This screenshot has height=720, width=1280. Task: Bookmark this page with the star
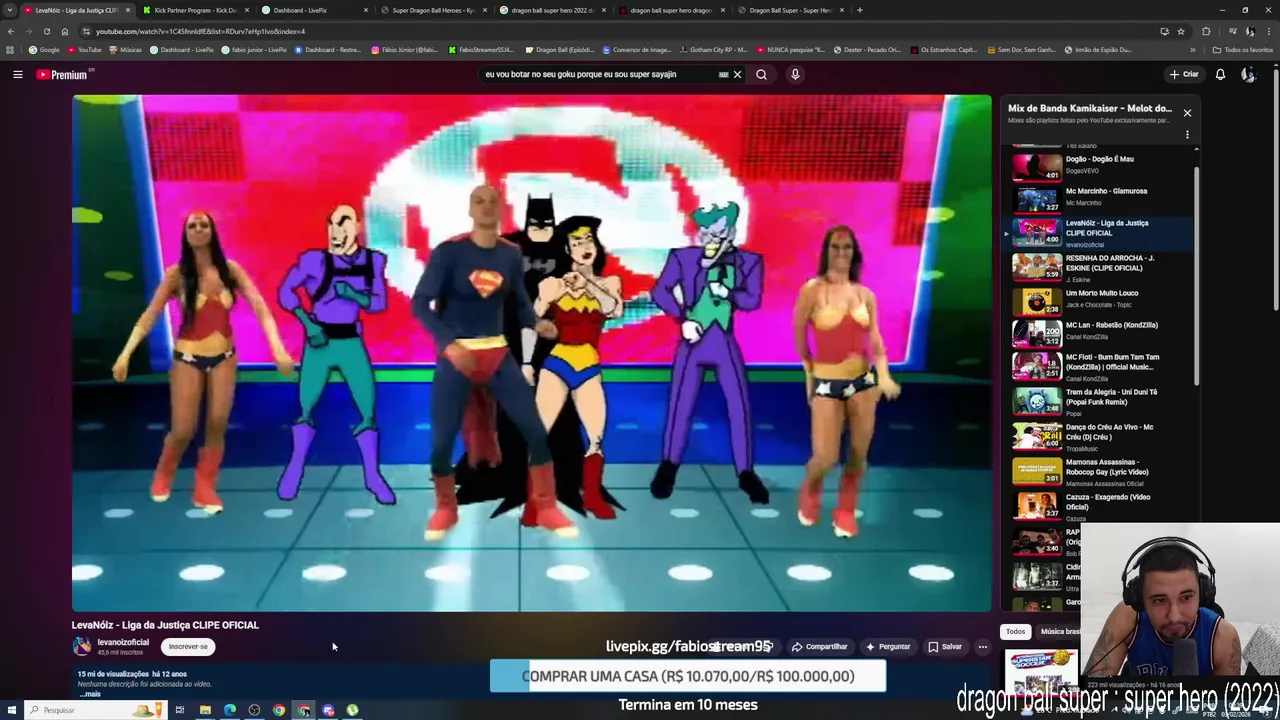coord(1181,31)
